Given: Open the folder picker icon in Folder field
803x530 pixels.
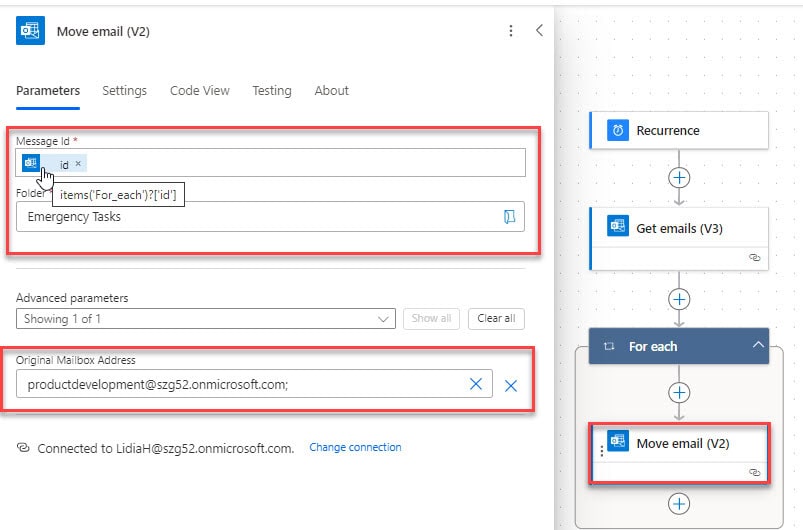Looking at the screenshot, I should click(509, 217).
